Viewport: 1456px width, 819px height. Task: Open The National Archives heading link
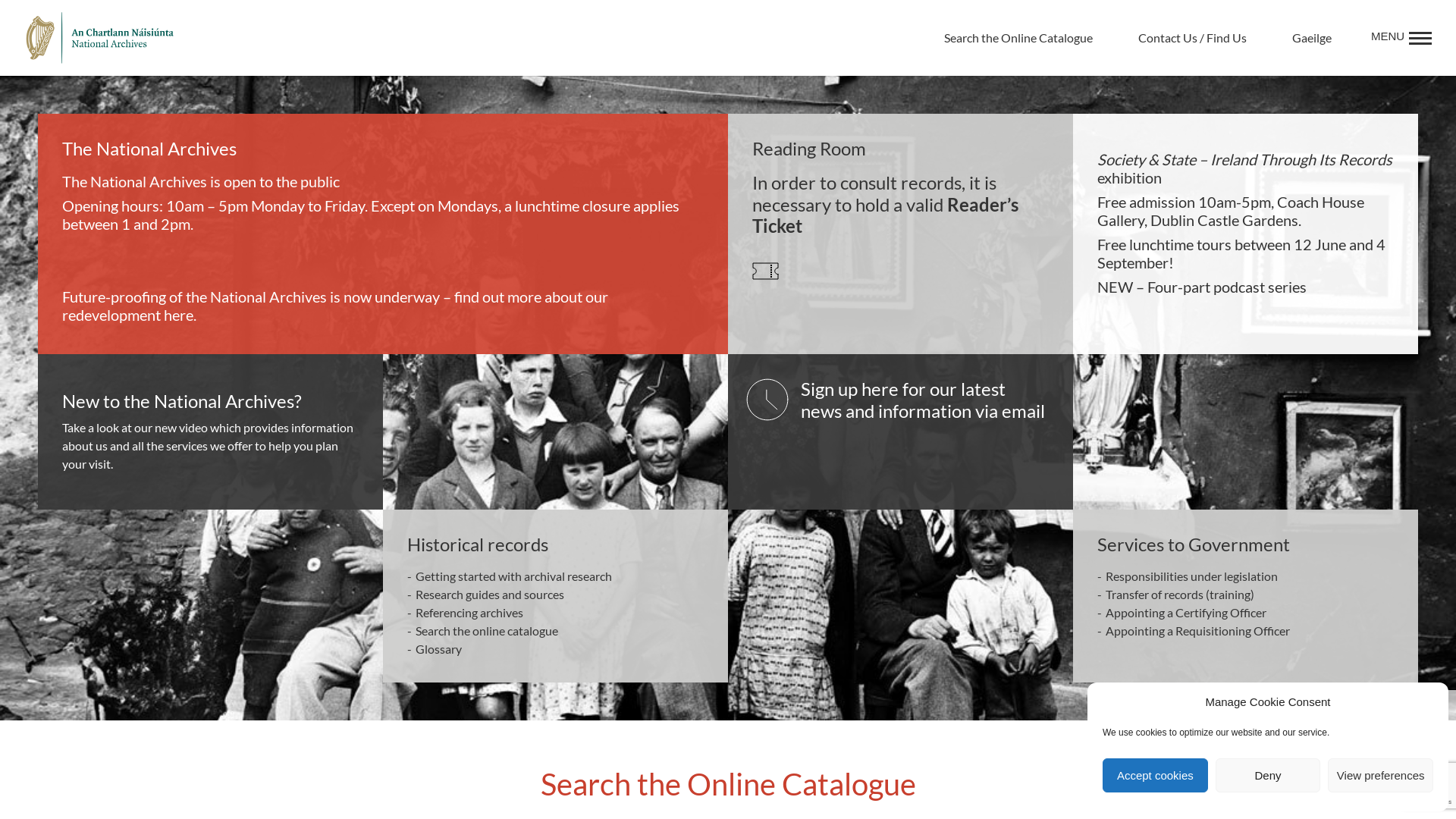coord(149,149)
